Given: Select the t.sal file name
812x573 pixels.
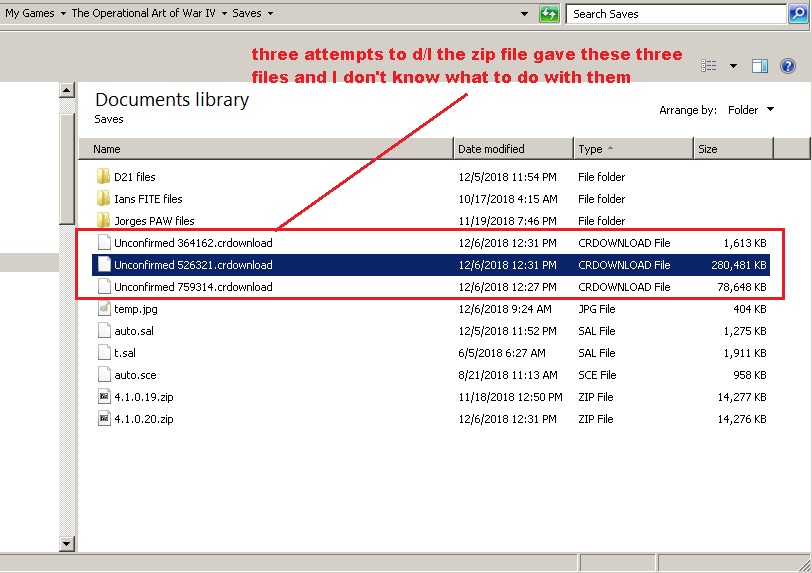Looking at the screenshot, I should point(125,353).
